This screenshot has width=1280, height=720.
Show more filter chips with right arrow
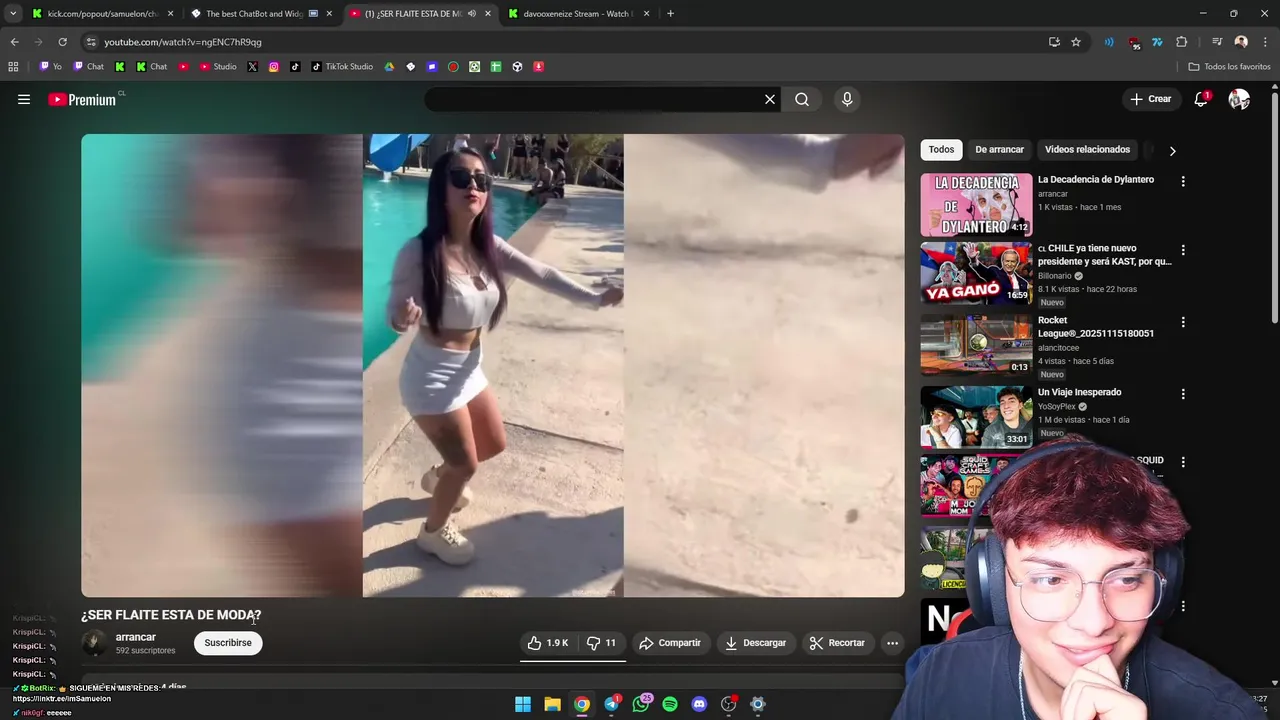point(1172,151)
